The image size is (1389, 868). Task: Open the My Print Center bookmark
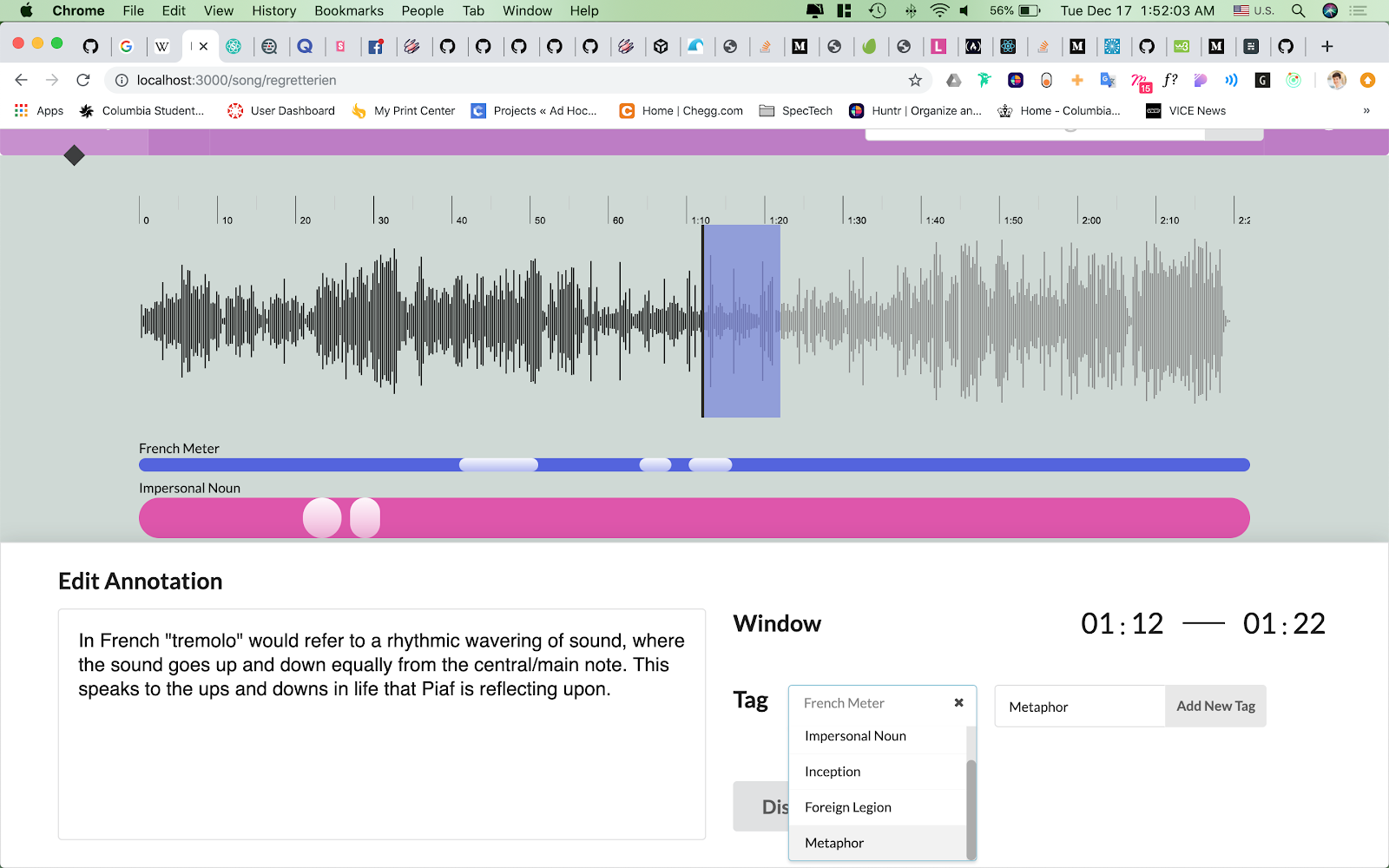(x=404, y=110)
